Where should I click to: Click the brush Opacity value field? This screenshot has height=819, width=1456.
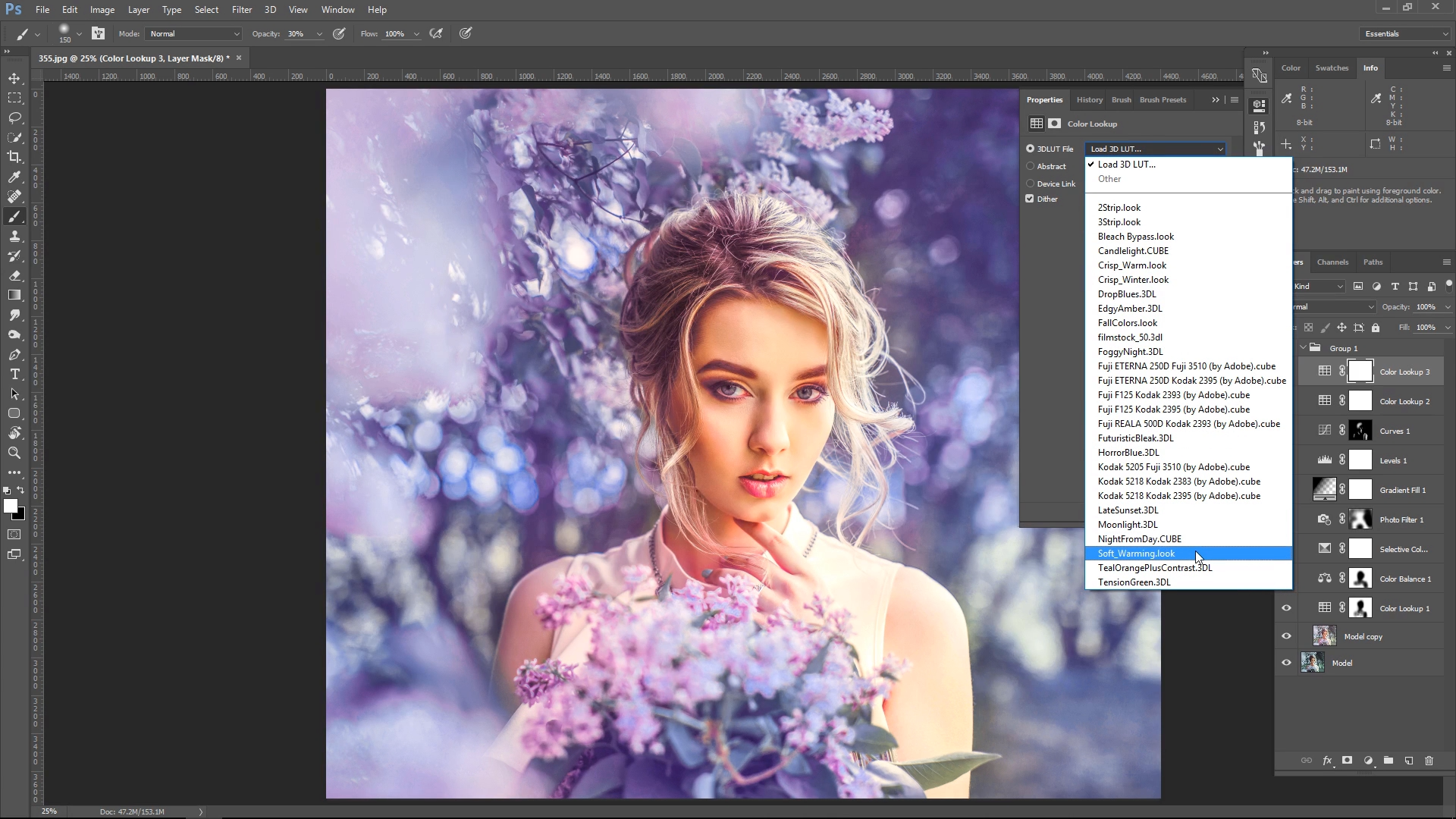(x=297, y=34)
